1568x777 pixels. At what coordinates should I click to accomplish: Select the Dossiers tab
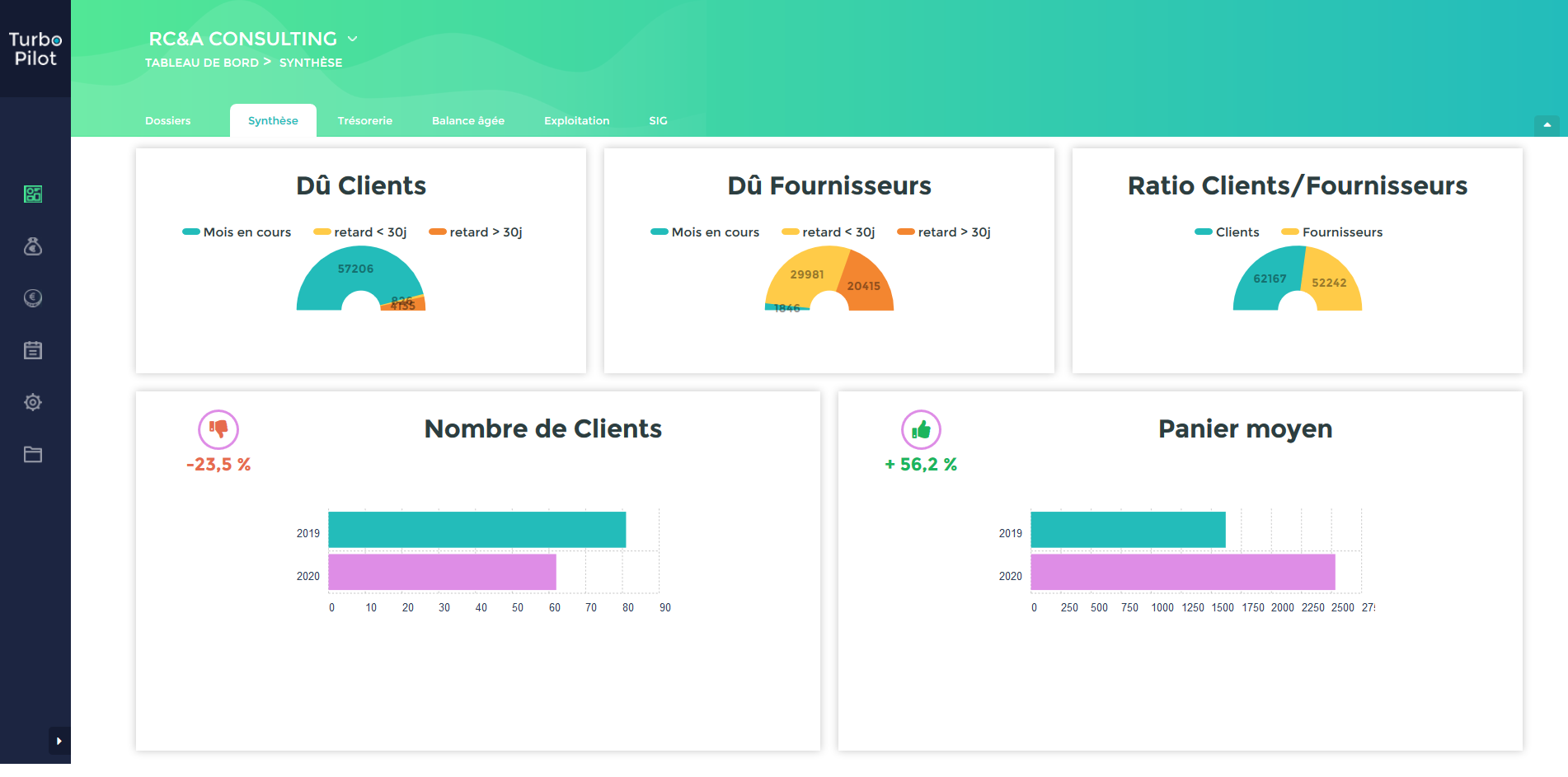[168, 120]
